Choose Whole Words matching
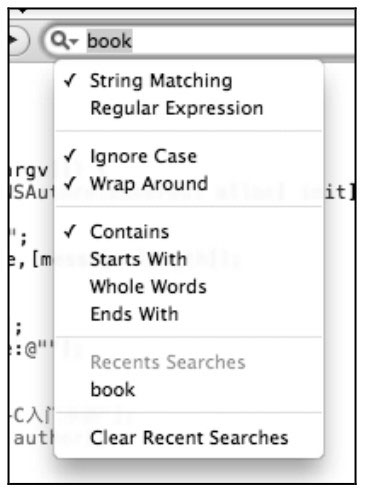366x494 pixels. tap(148, 286)
